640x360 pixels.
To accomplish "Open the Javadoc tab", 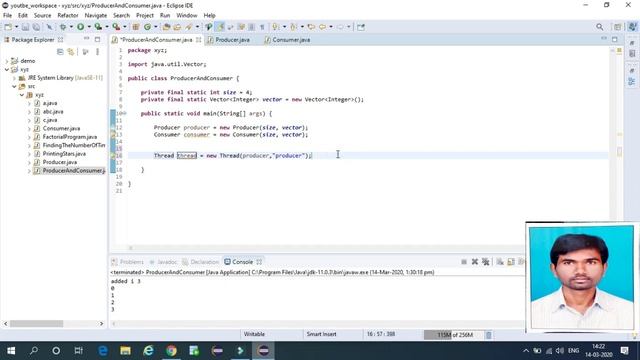I will (163, 262).
